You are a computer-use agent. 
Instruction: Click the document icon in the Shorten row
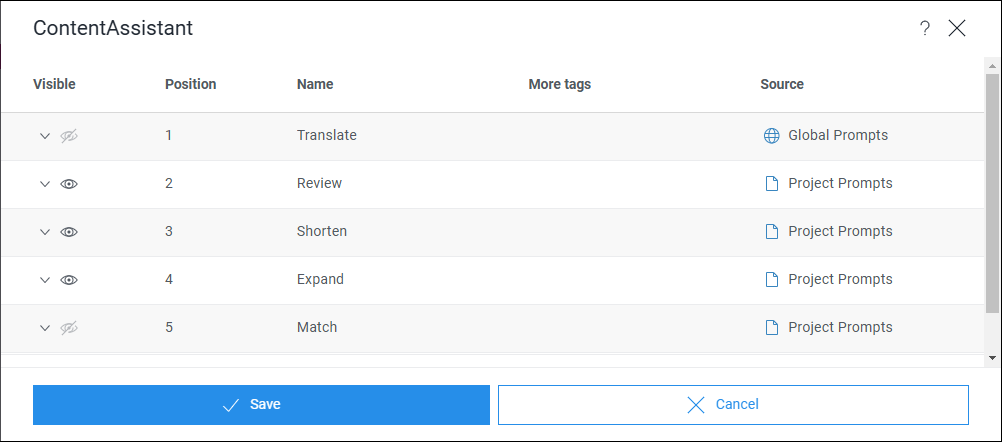tap(771, 232)
